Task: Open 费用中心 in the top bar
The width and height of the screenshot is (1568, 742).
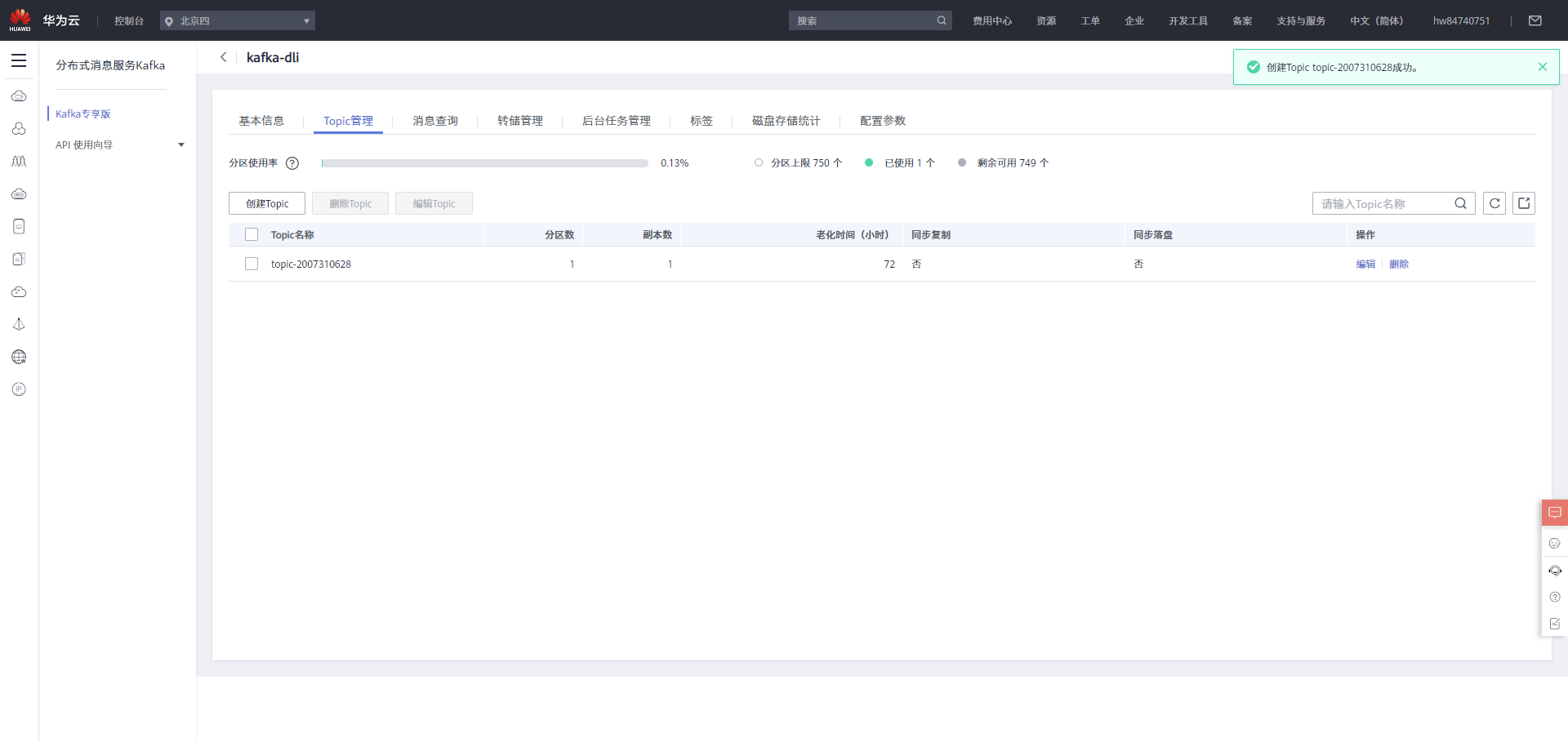Action: pos(992,20)
